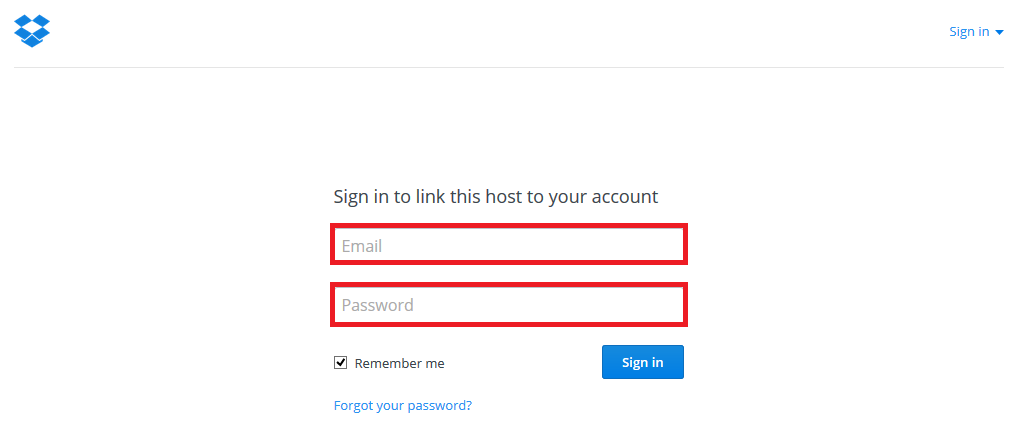Select the Email placeholder text box
Viewport: 1028px width, 429px height.
[x=508, y=246]
